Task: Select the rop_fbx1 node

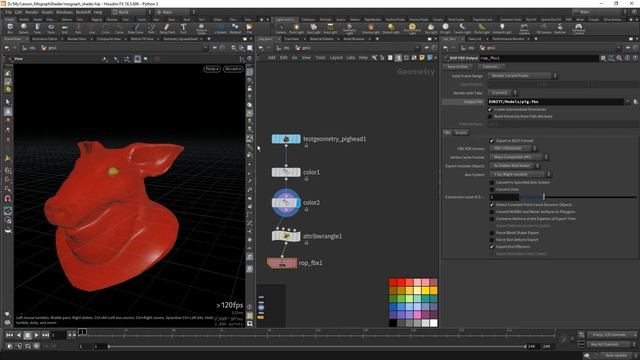Action: [282, 263]
